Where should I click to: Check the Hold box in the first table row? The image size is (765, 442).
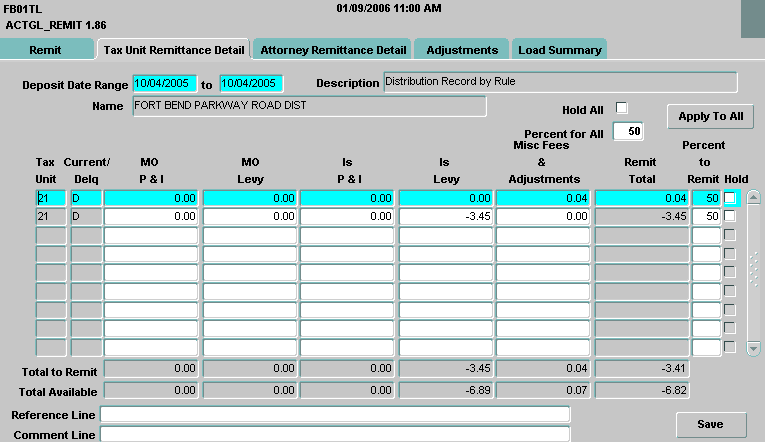pyautogui.click(x=729, y=198)
